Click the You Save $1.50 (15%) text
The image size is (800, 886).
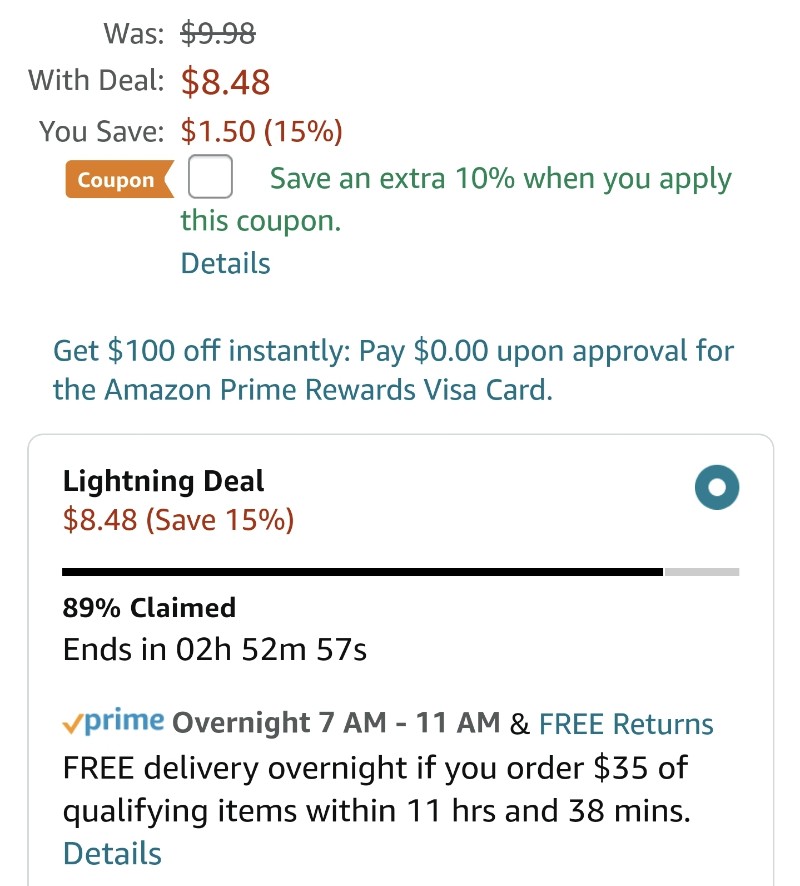tap(262, 131)
